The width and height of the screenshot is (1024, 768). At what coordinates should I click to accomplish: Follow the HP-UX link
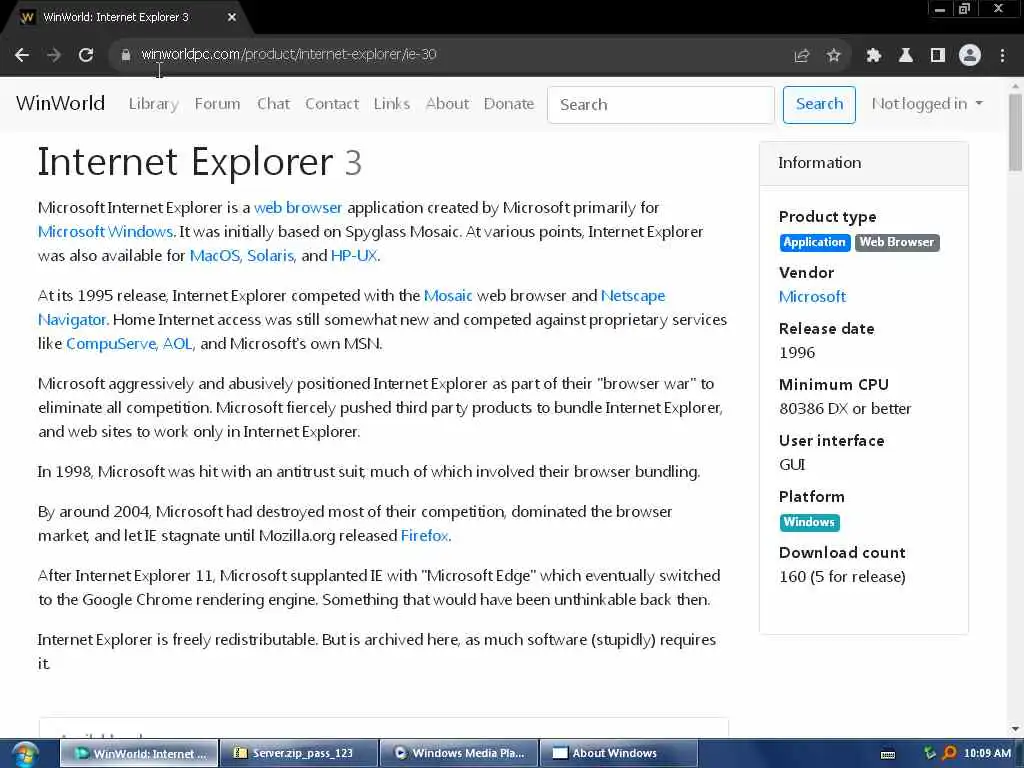(x=354, y=256)
